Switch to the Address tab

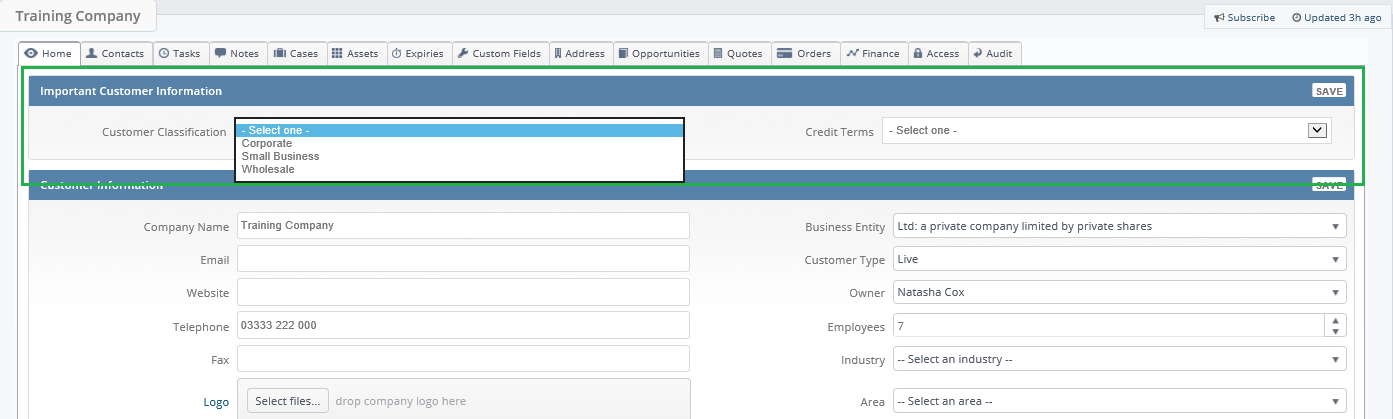pyautogui.click(x=579, y=53)
